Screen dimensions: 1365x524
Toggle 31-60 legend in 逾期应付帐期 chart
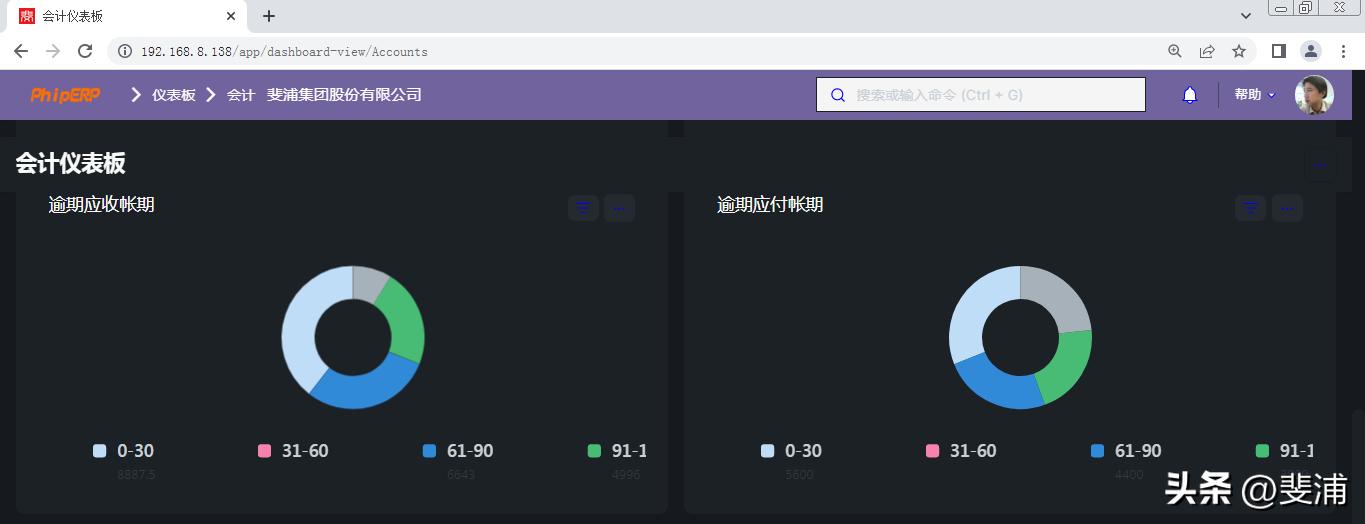click(x=961, y=451)
